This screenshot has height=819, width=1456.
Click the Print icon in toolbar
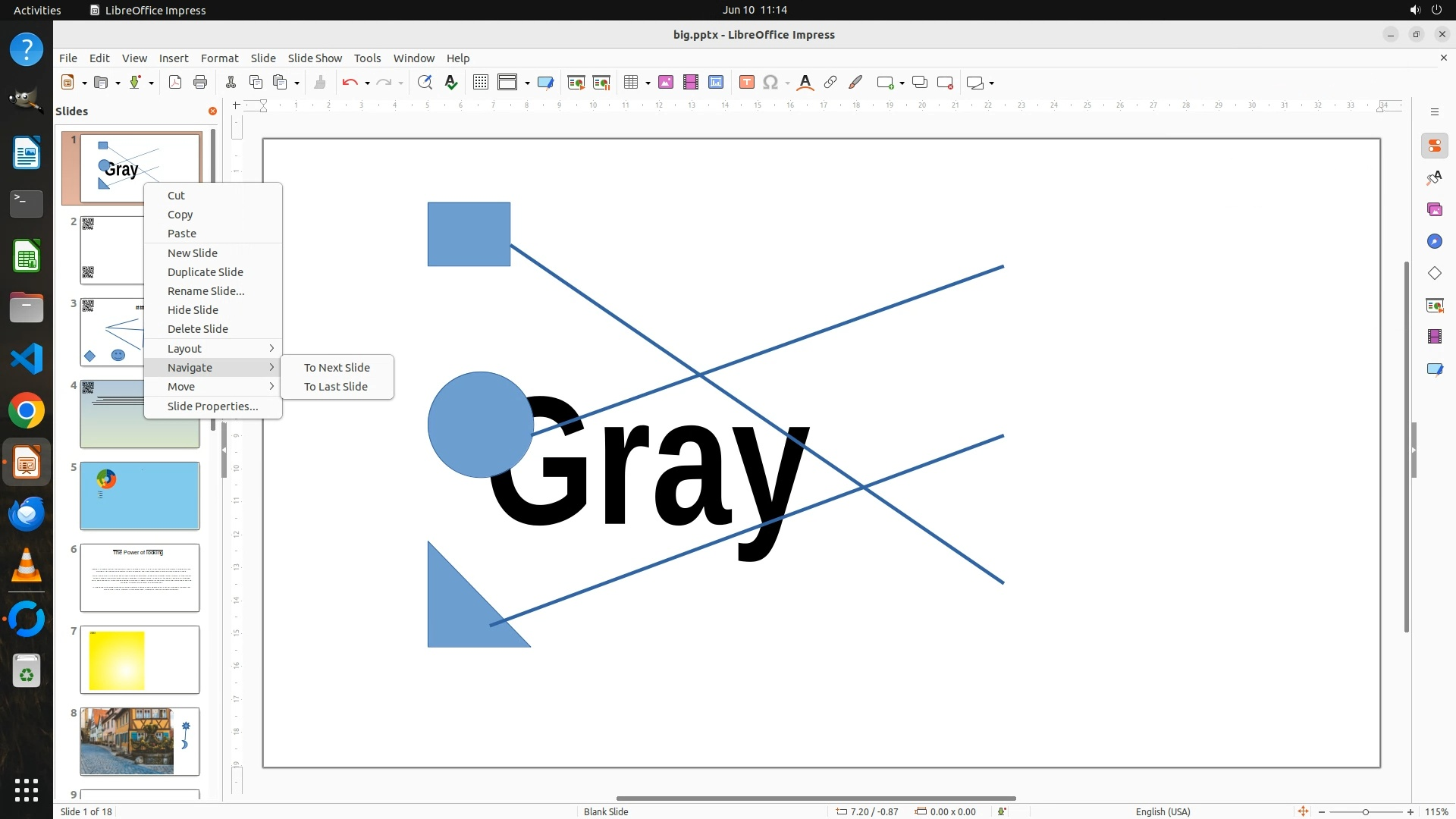click(200, 83)
